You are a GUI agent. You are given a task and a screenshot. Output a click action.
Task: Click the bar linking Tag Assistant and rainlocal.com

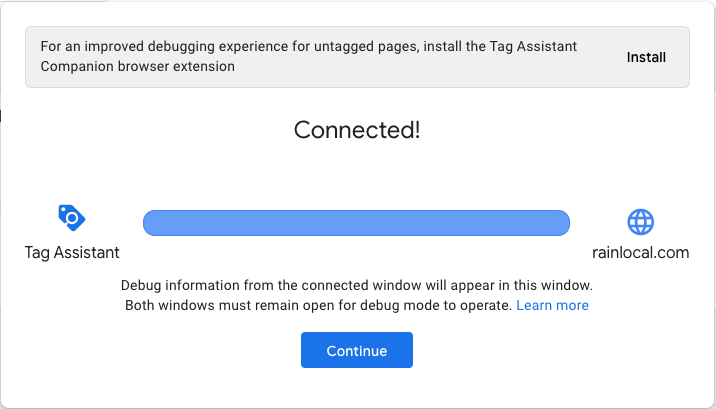coord(356,223)
